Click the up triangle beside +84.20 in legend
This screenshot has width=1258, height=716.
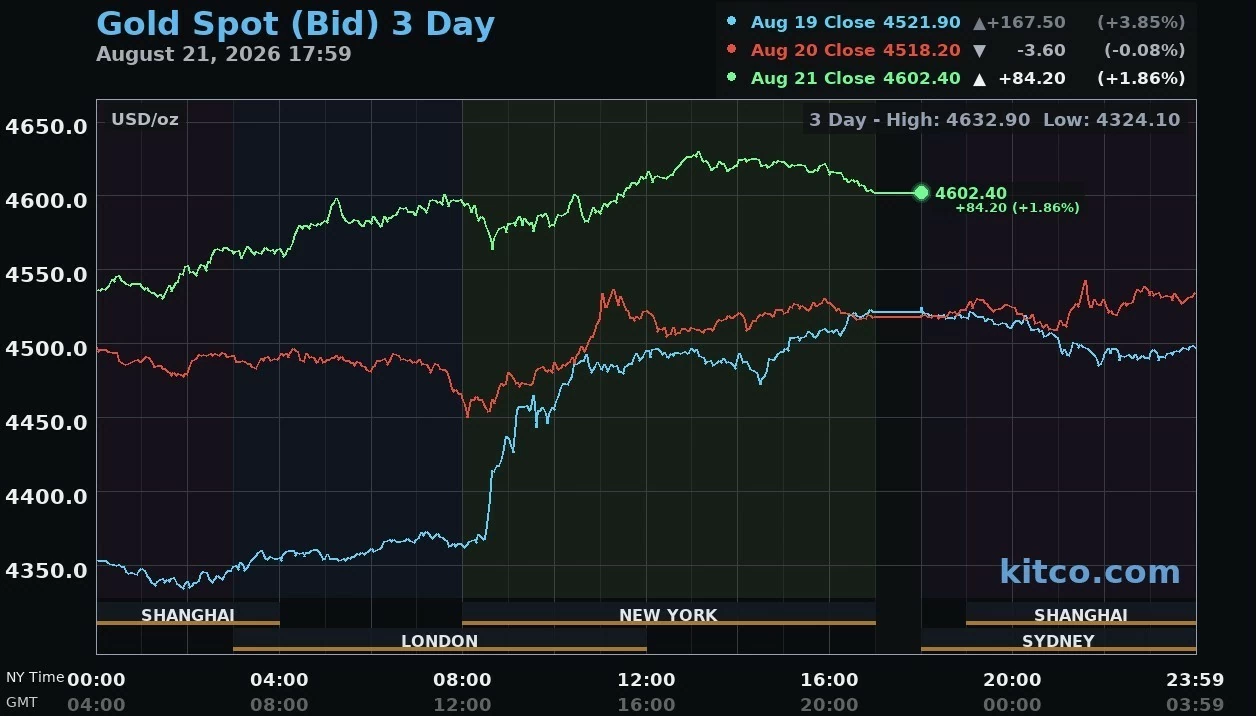pos(980,78)
